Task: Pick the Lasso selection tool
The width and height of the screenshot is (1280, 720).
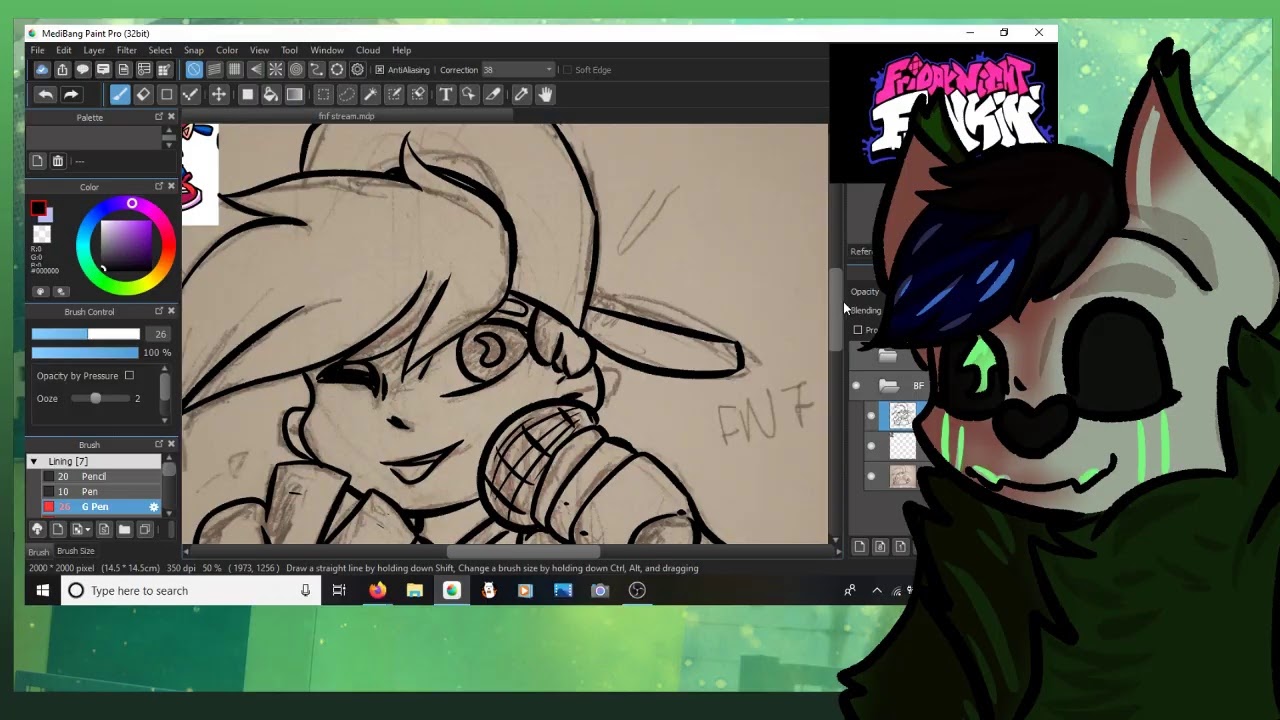Action: [x=347, y=94]
